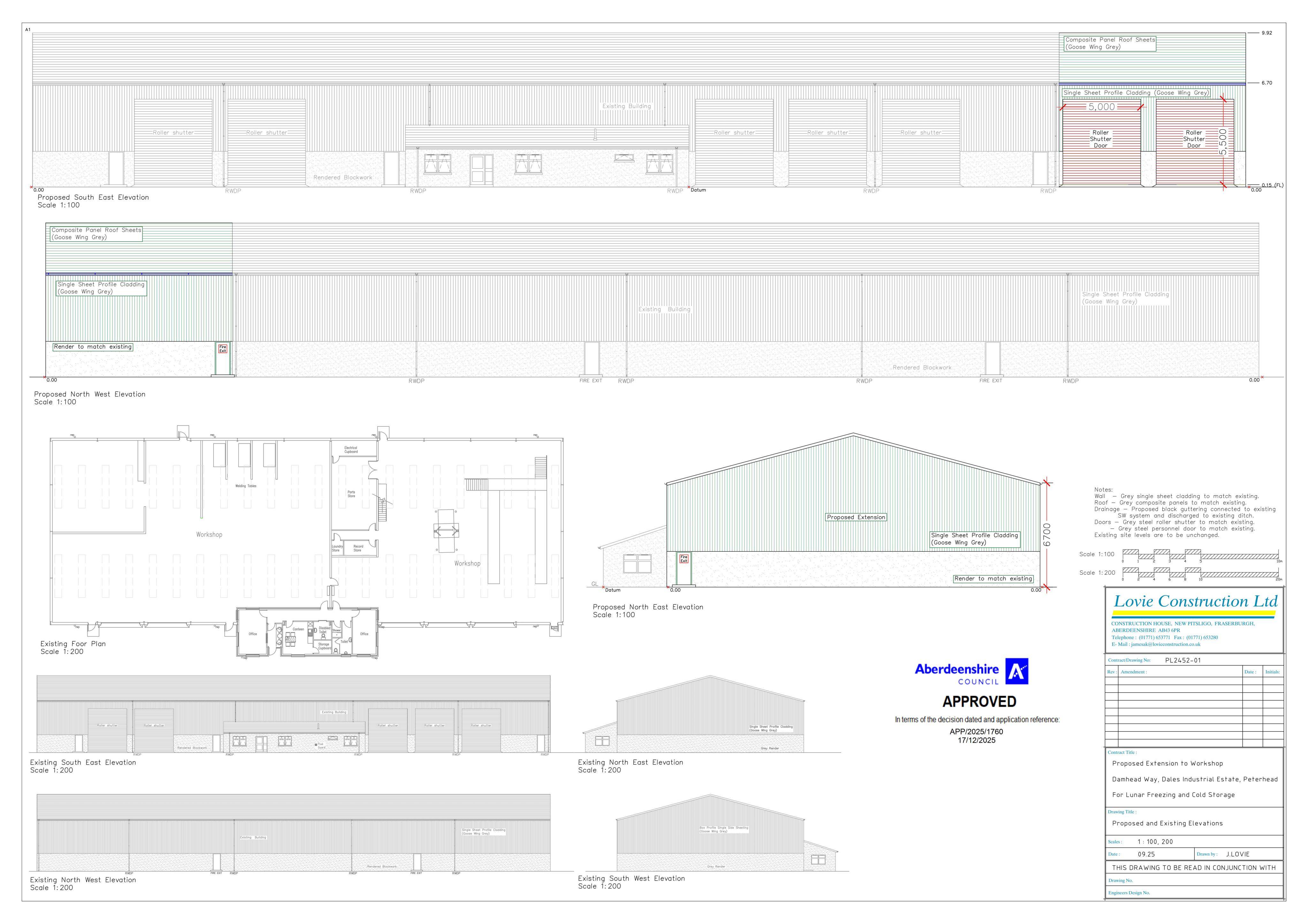
Task: Select drawing number PL2452-01
Action: (1183, 661)
